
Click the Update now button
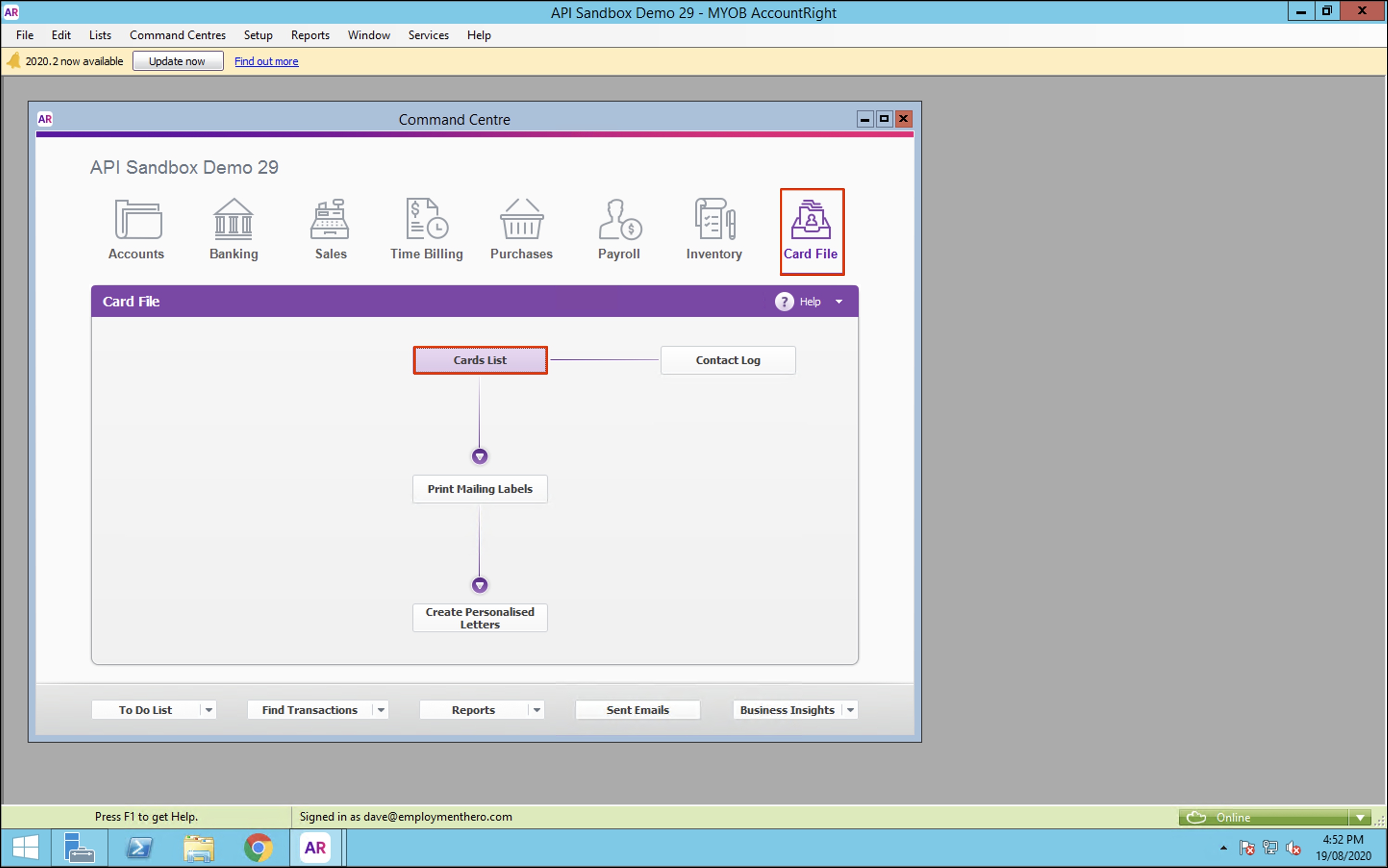point(178,61)
